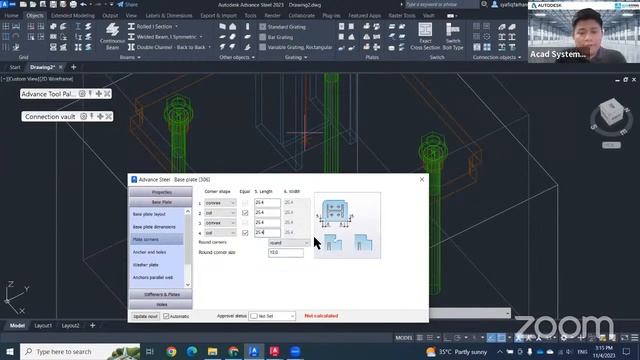The image size is (640, 360).
Task: Open the Round corners dropdown
Action: pos(289,242)
